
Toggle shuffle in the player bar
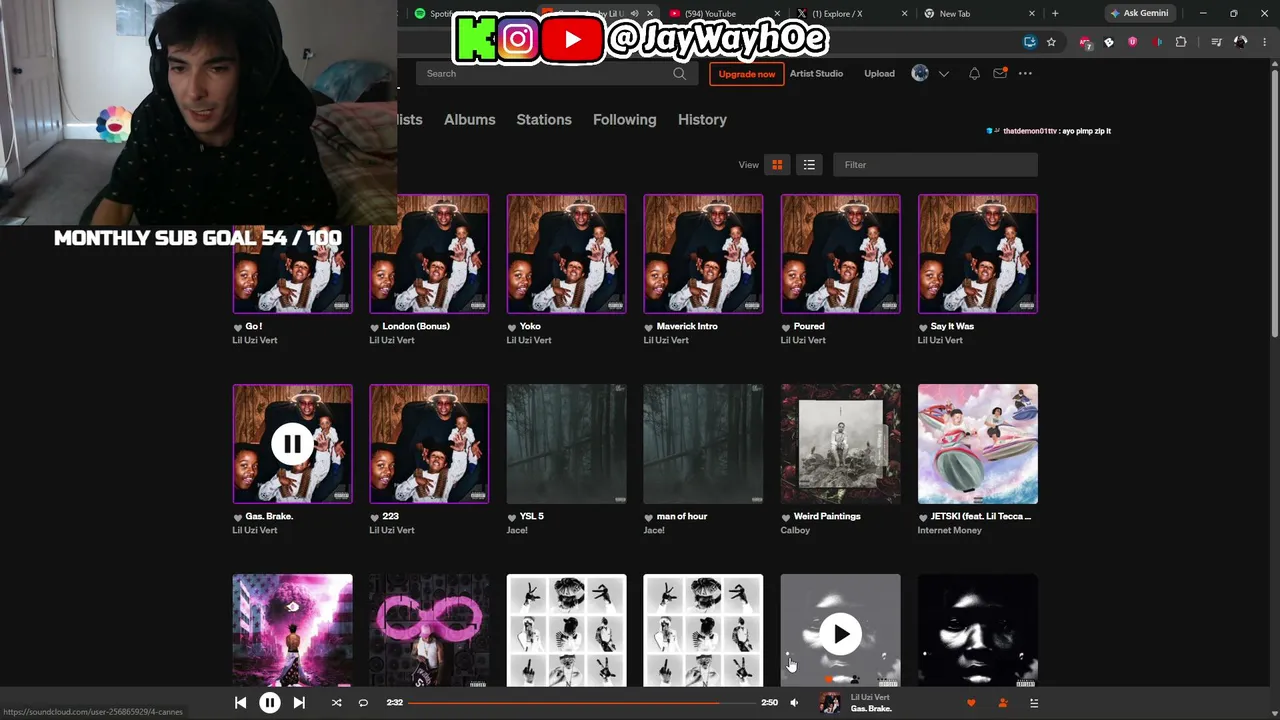point(336,703)
